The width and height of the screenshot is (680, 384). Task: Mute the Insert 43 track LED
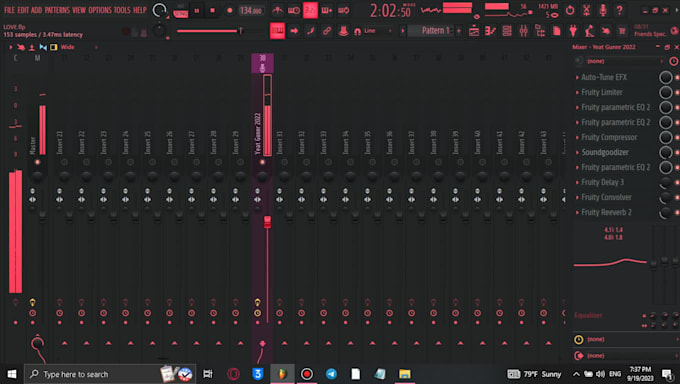(x=548, y=162)
